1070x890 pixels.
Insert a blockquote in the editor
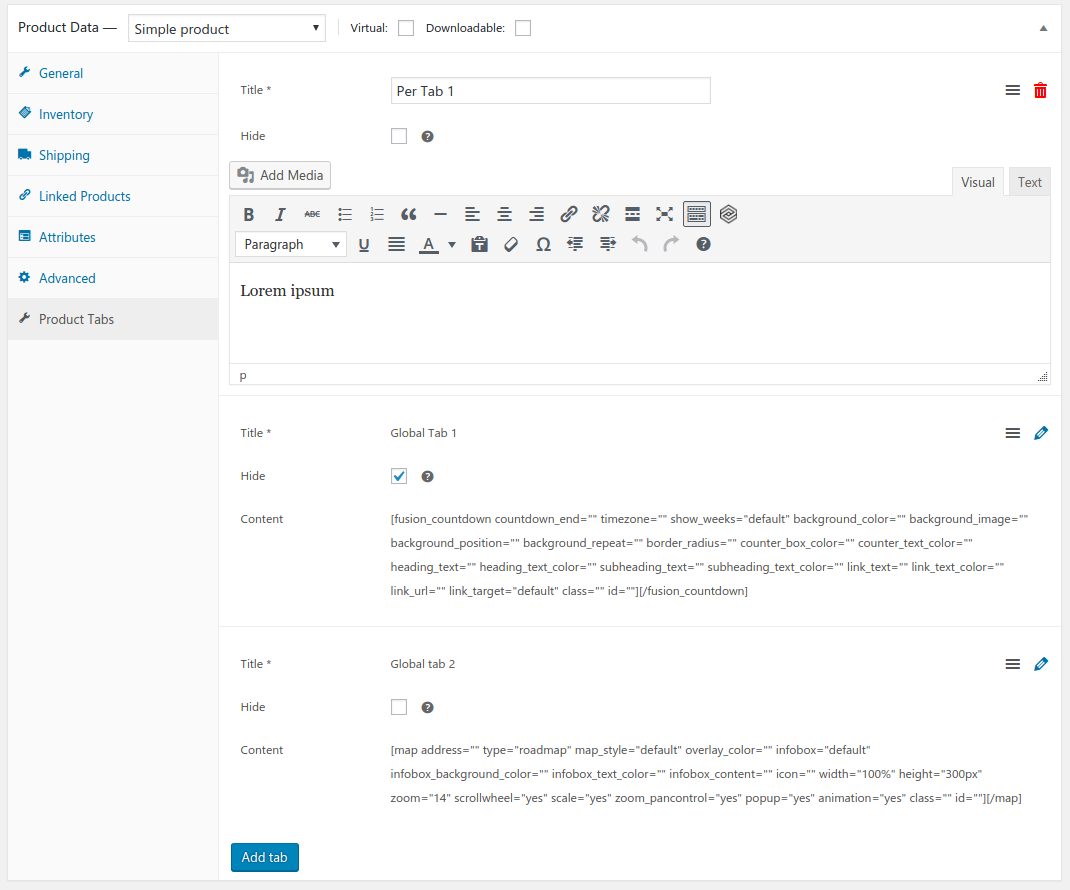(408, 214)
